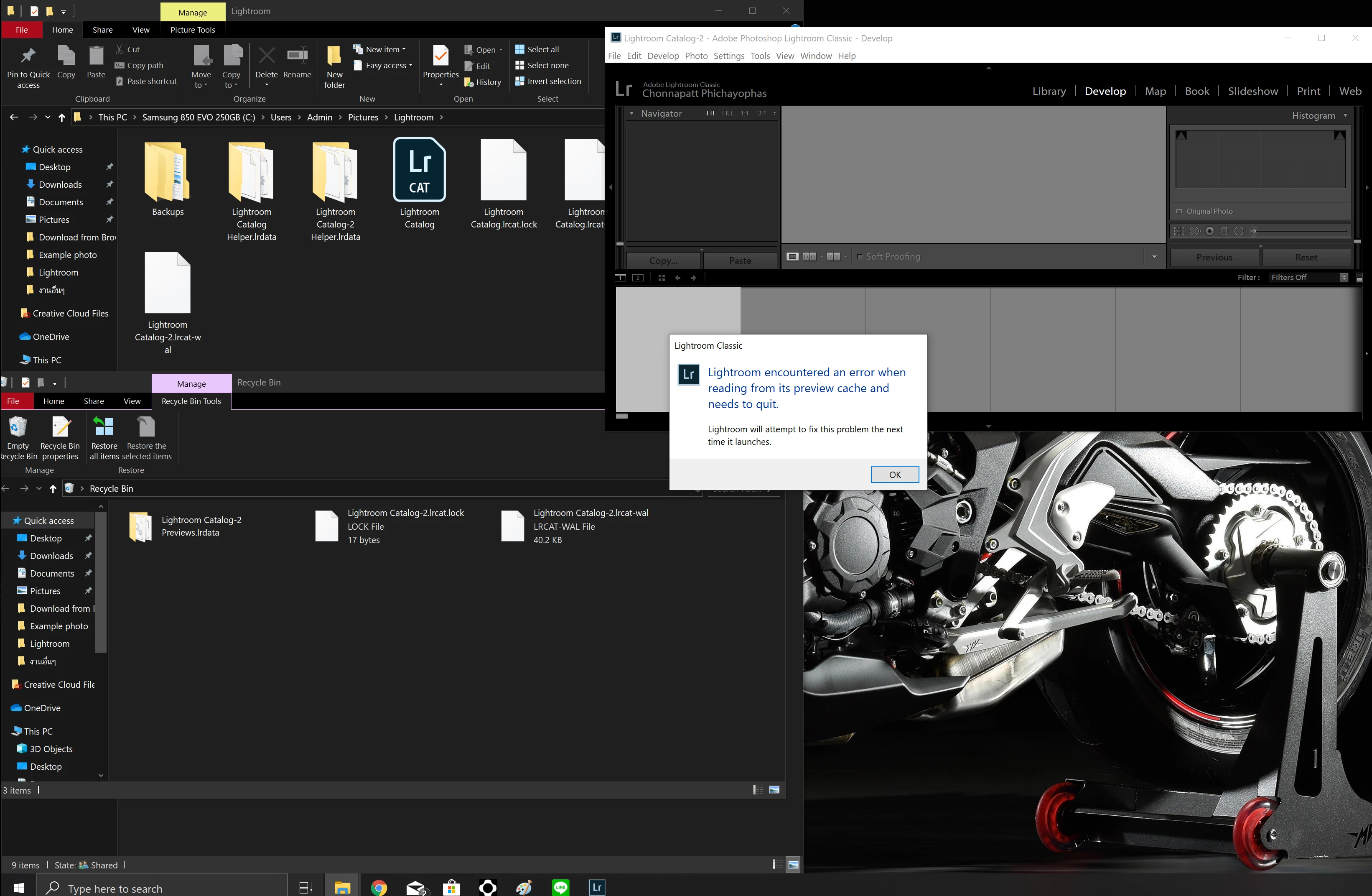The height and width of the screenshot is (896, 1372).
Task: Switch to the Library module
Action: coord(1049,91)
